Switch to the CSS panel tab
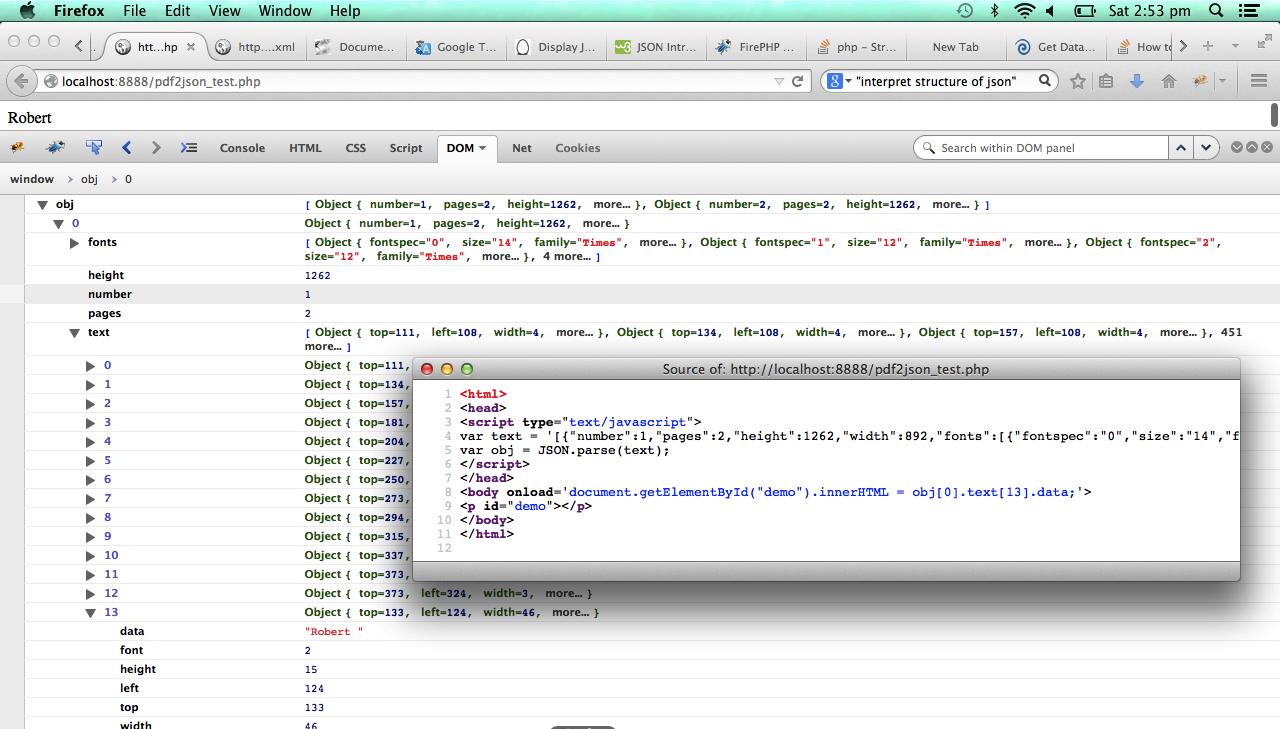Image resolution: width=1280 pixels, height=729 pixels. [x=356, y=148]
